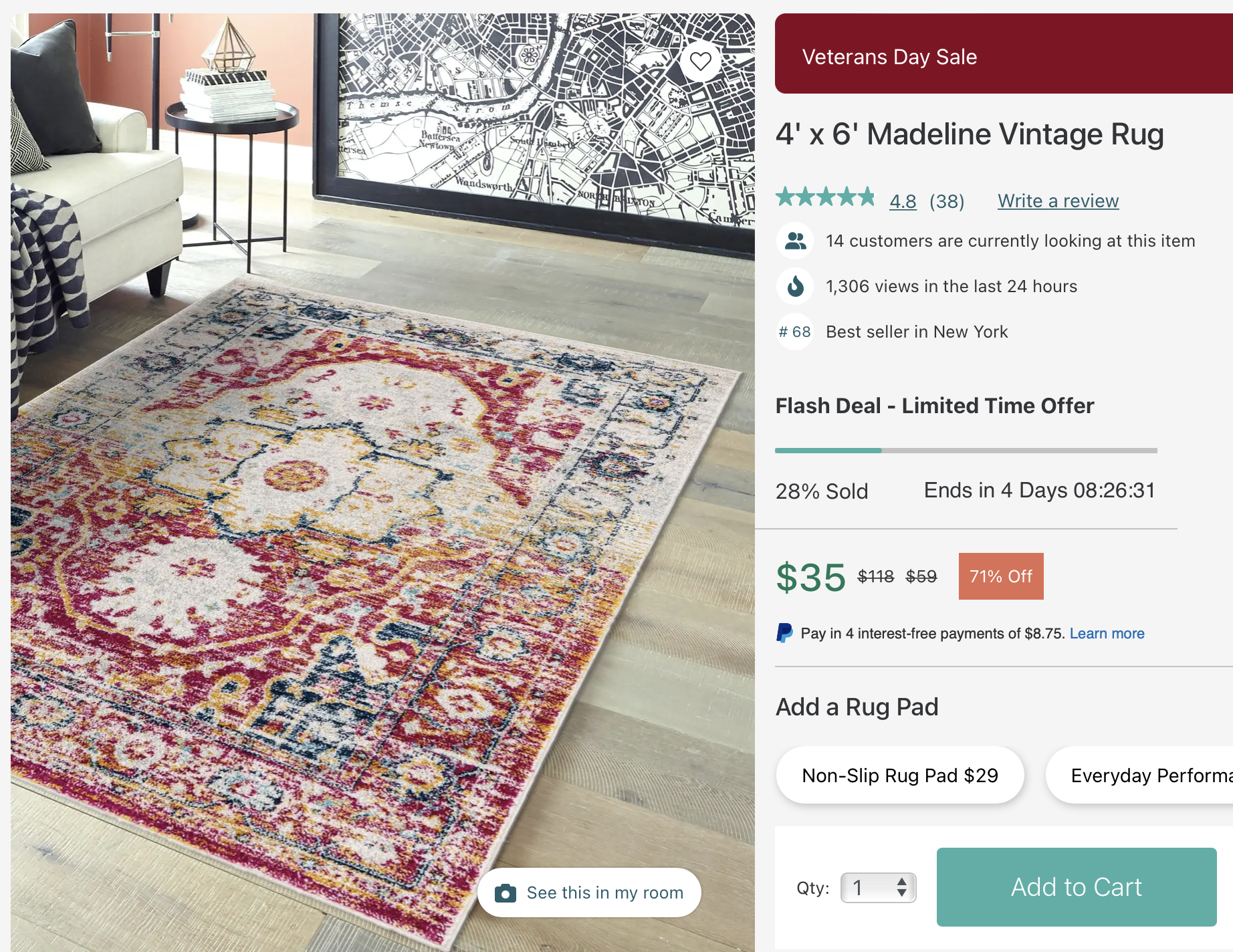Open the Qty quantity dropdown
The image size is (1233, 952).
pyautogui.click(x=878, y=888)
